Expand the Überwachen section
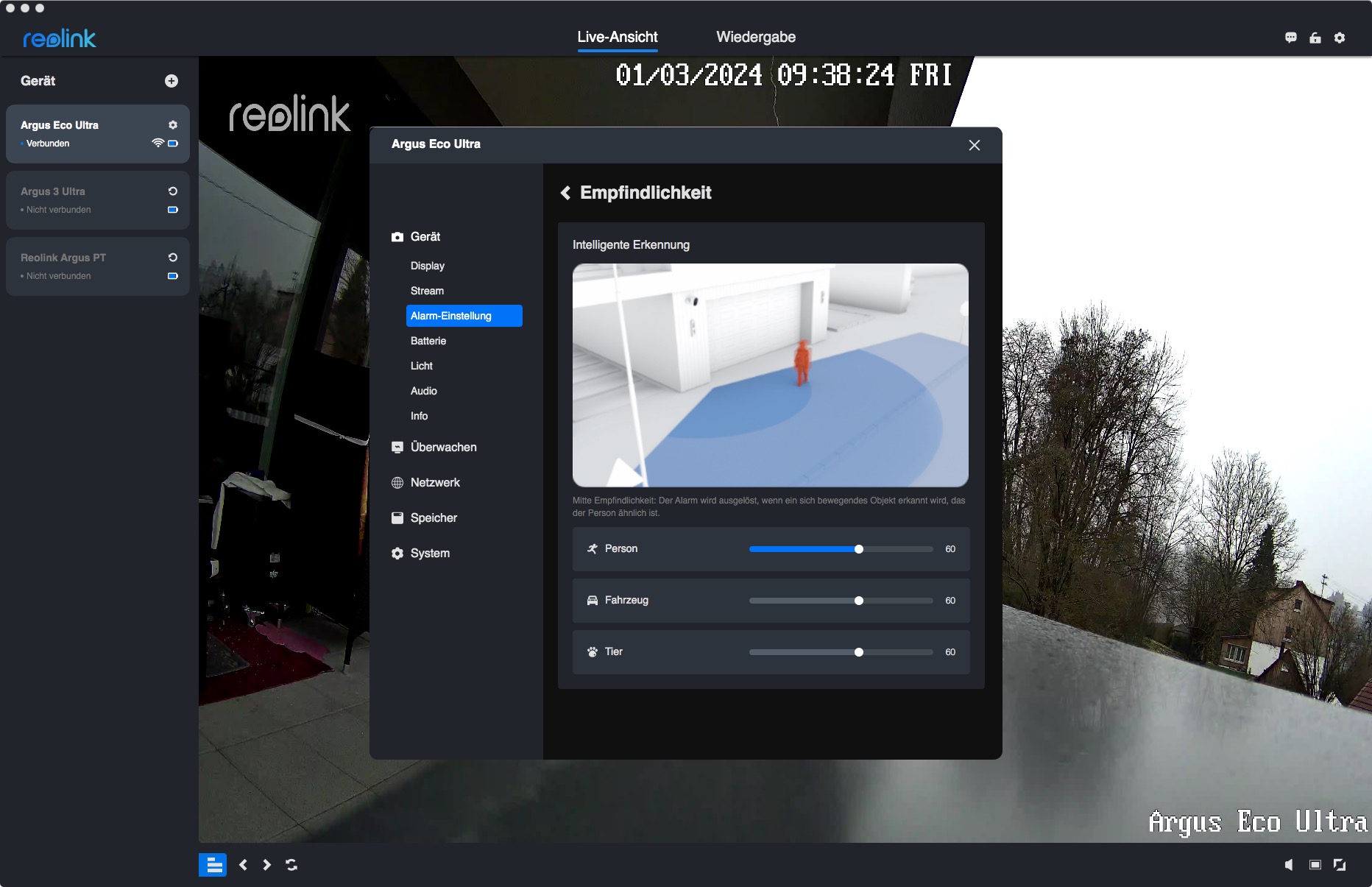 (443, 448)
